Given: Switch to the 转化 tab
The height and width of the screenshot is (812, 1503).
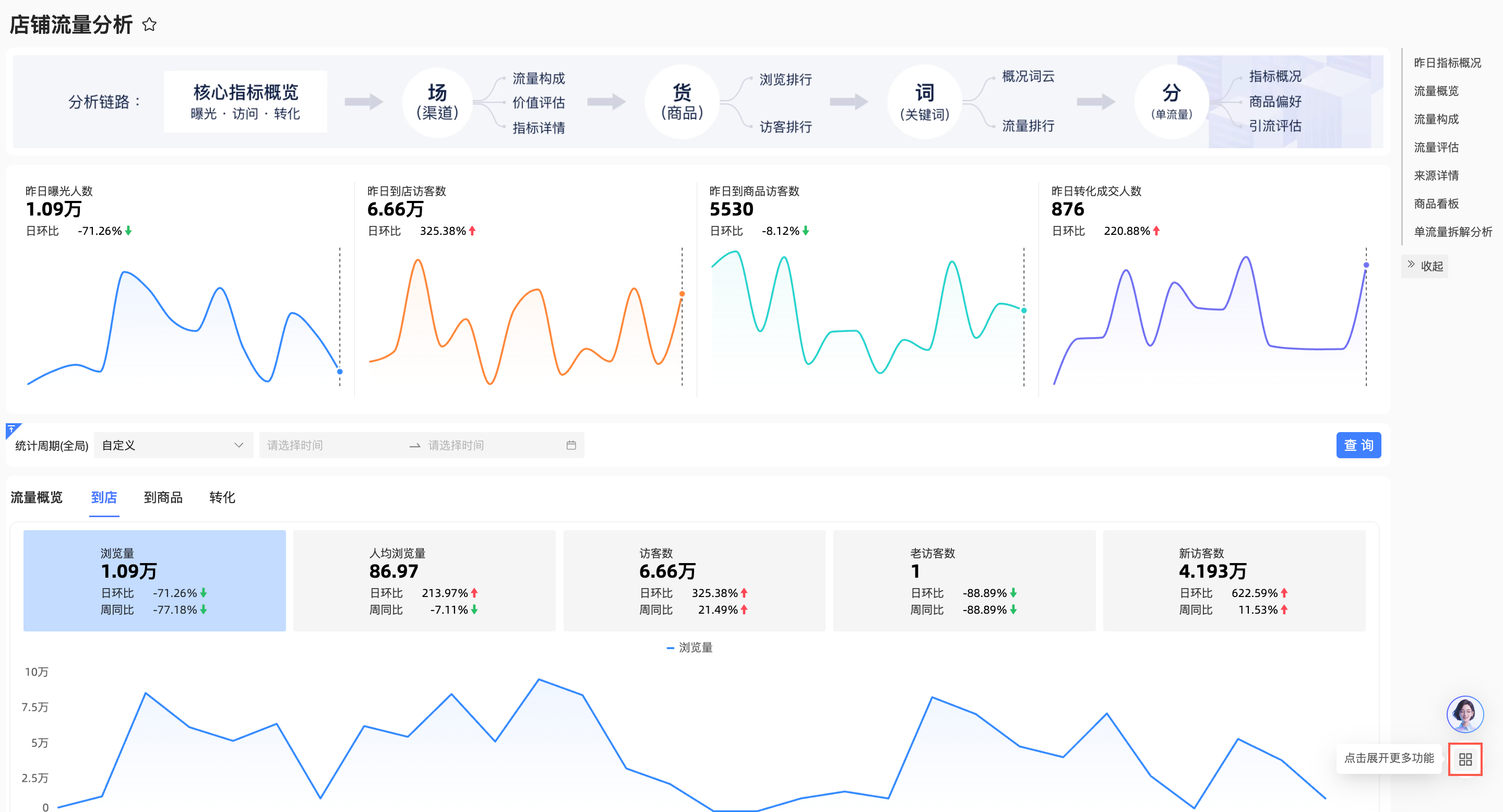Looking at the screenshot, I should point(222,497).
